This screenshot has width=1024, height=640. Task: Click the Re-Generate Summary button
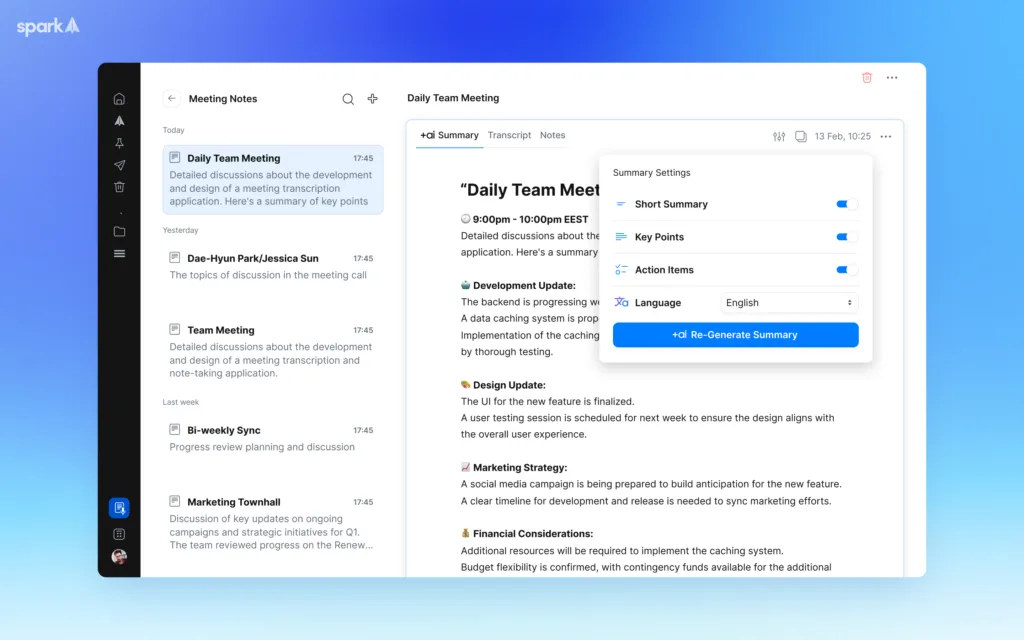[x=735, y=334]
